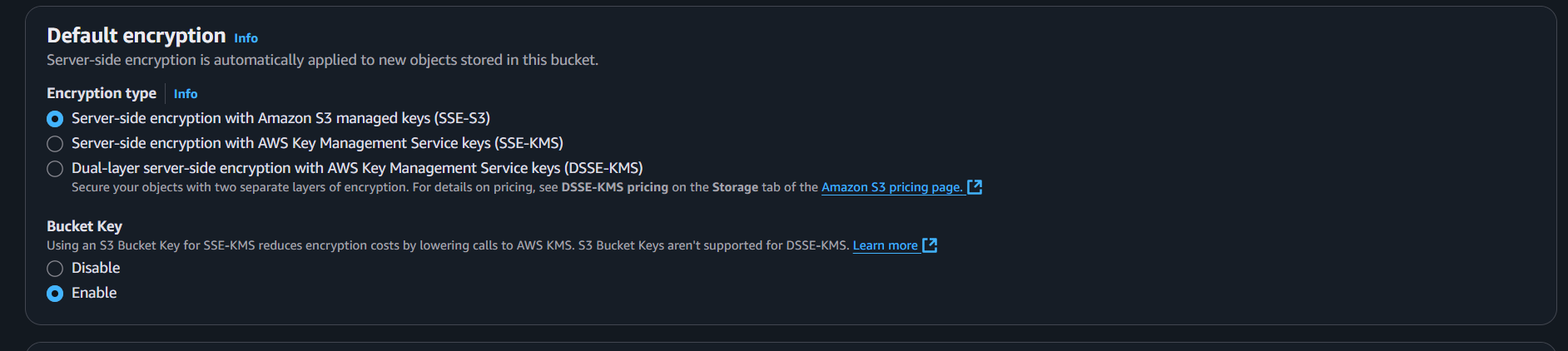This screenshot has width=1568, height=351.
Task: Click the 'Enable' label text
Action: coord(94,293)
